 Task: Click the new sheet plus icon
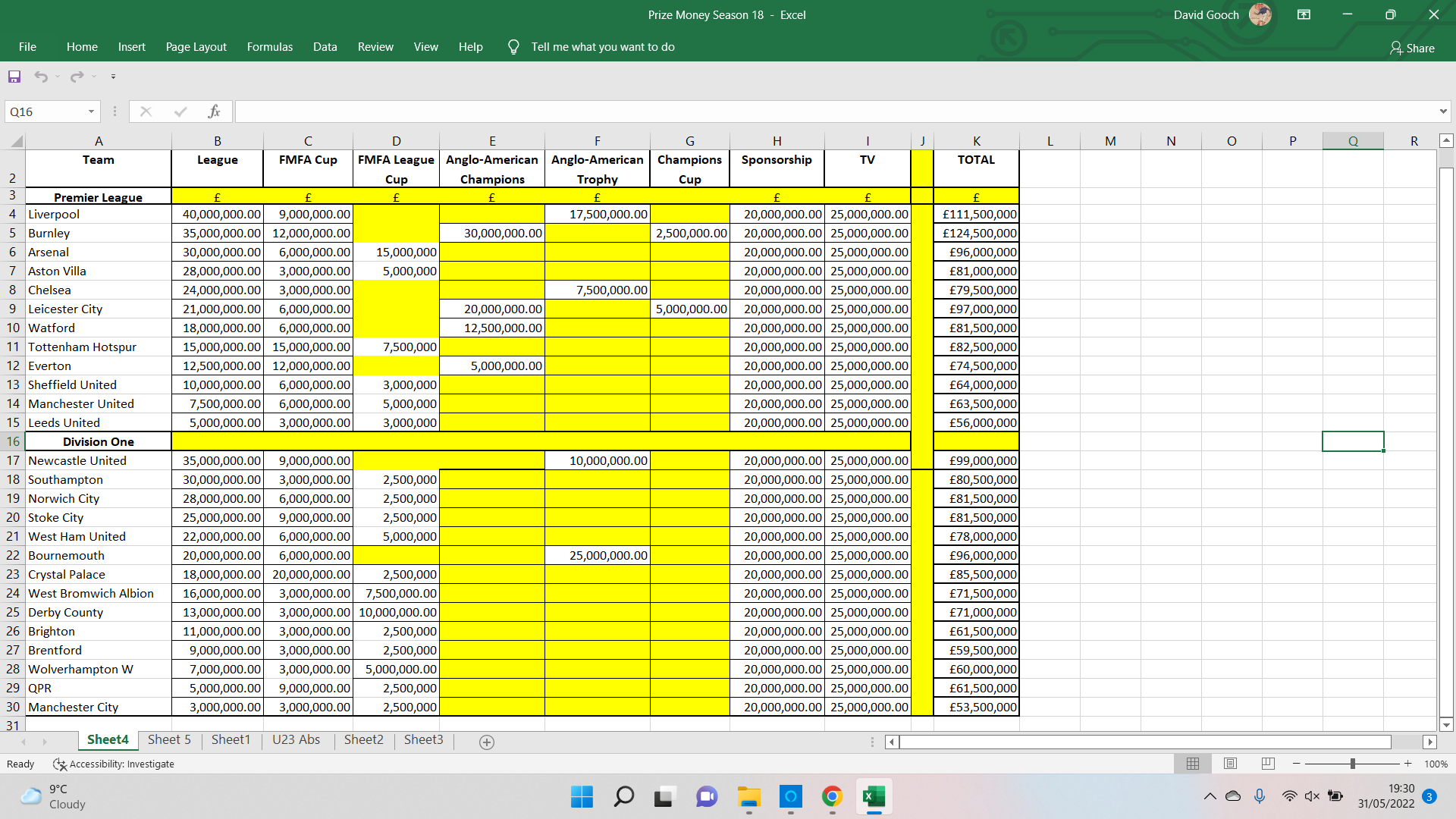tap(487, 742)
